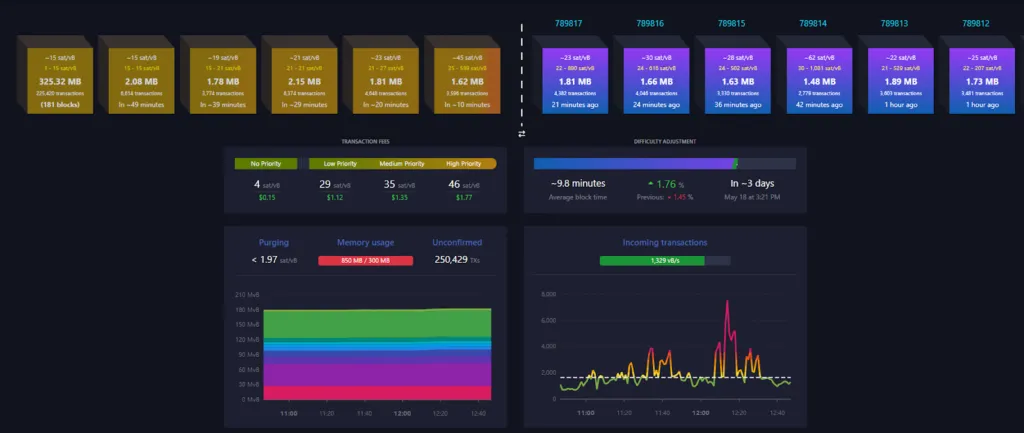Select the 325.32 MB pending mempool block

tap(60, 80)
